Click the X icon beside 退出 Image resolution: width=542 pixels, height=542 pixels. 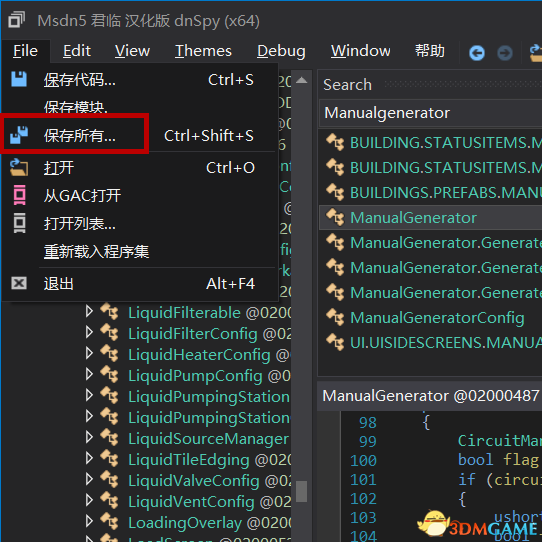pos(19,283)
